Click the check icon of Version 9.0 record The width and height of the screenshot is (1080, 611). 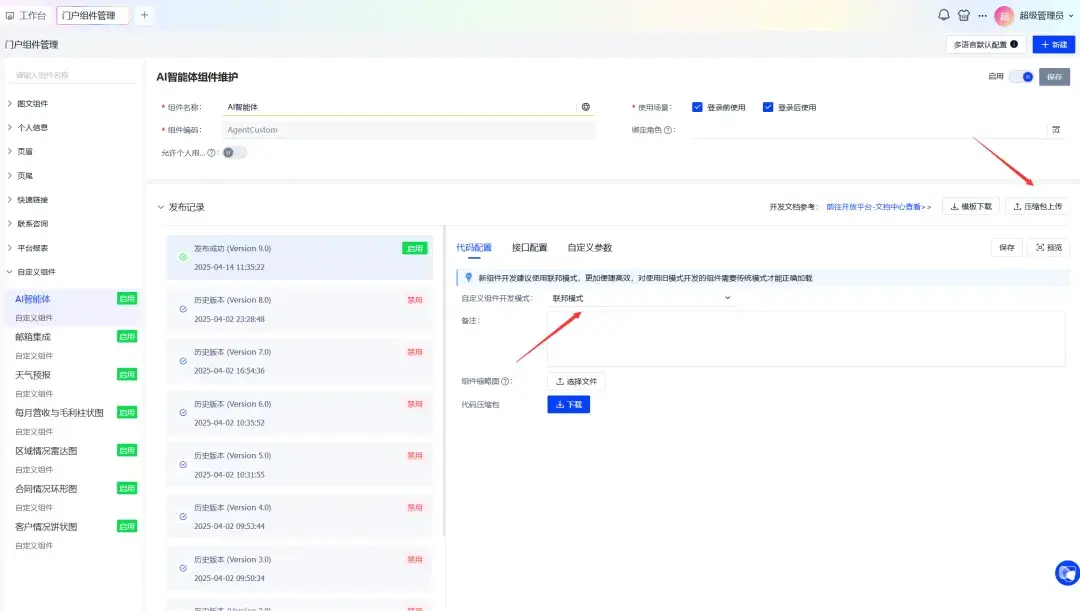(183, 257)
